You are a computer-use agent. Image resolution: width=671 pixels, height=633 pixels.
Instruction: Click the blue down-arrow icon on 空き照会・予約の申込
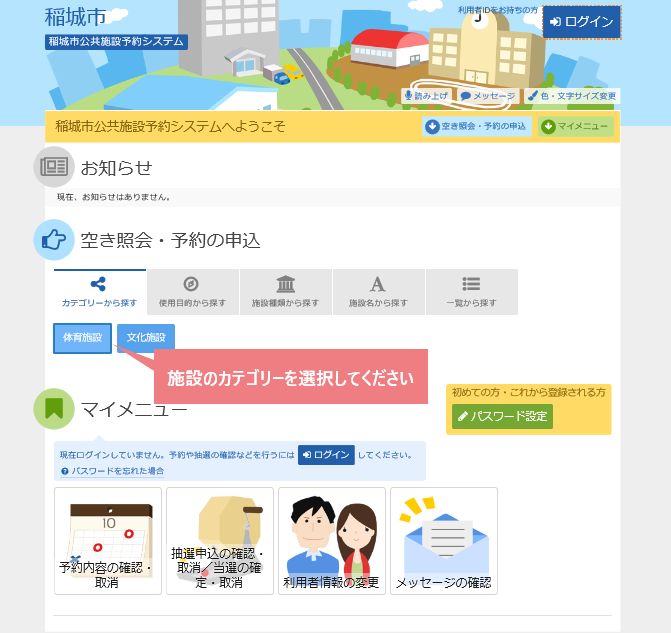[x=432, y=127]
